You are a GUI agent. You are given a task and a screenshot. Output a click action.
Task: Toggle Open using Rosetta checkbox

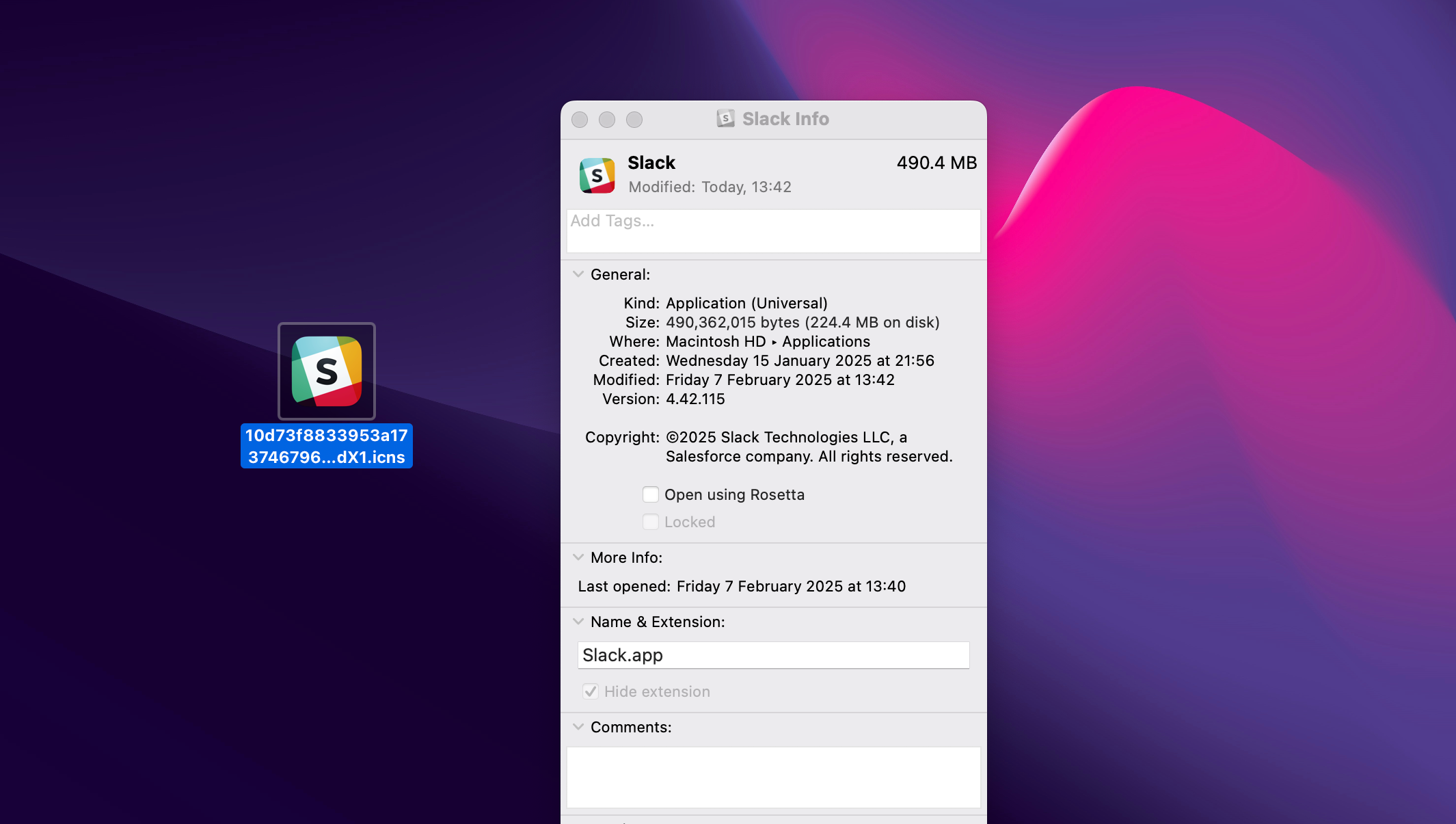pos(651,494)
